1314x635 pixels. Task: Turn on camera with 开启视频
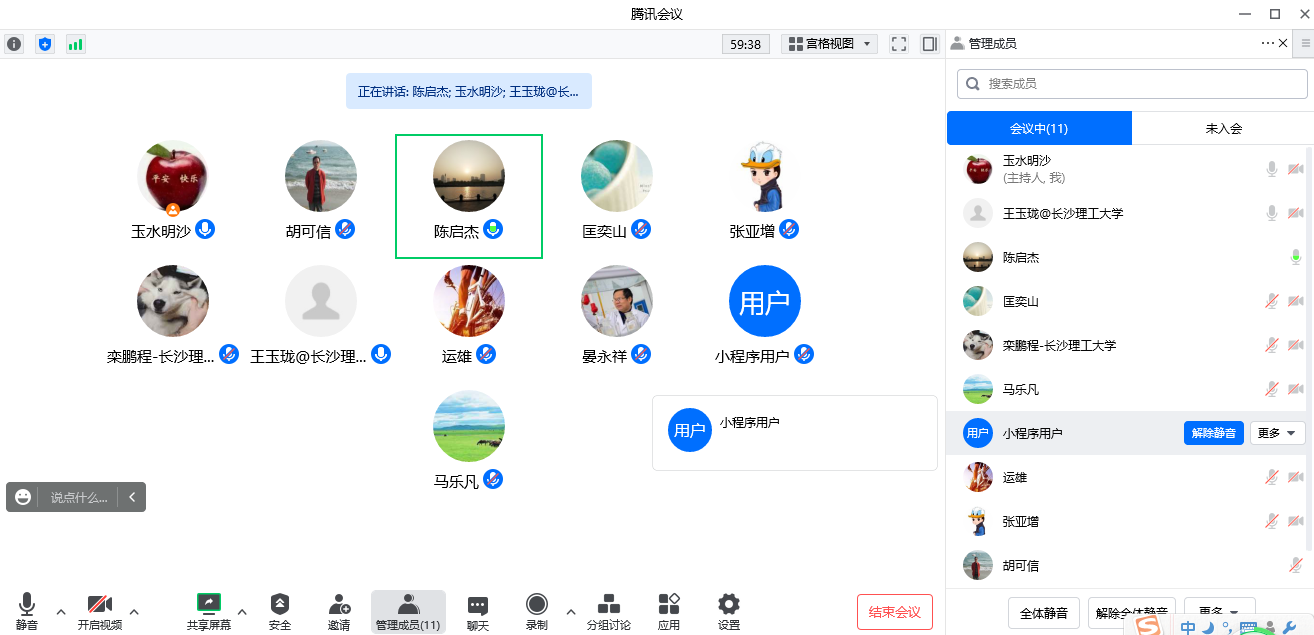pos(100,610)
